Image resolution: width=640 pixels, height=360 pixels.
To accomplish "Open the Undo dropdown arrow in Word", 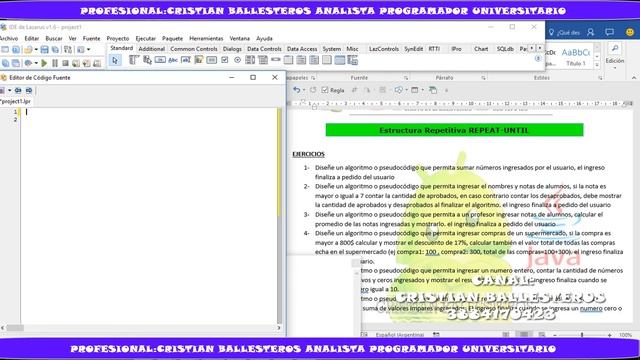I will pos(304,90).
